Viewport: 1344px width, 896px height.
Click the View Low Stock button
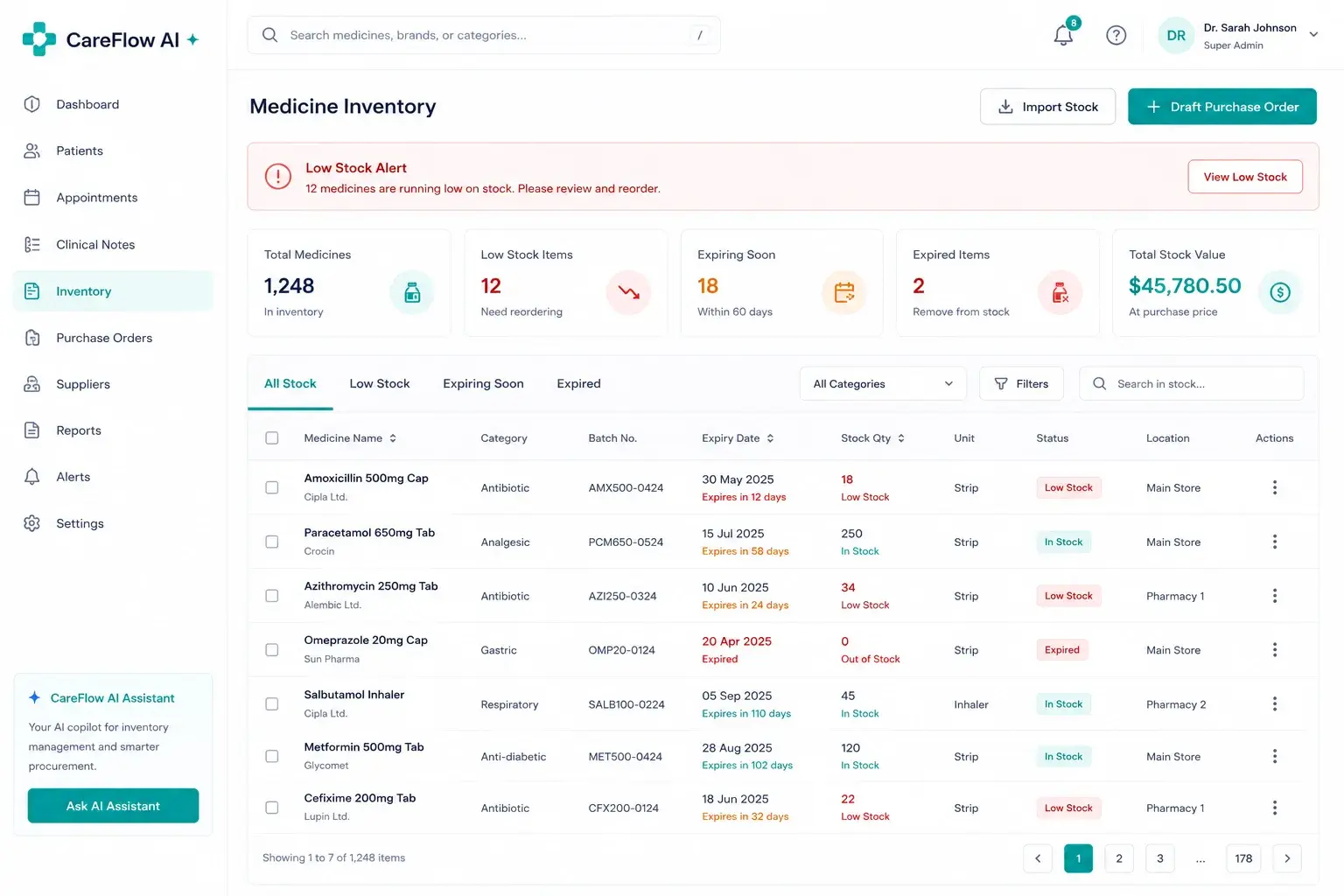coord(1245,177)
